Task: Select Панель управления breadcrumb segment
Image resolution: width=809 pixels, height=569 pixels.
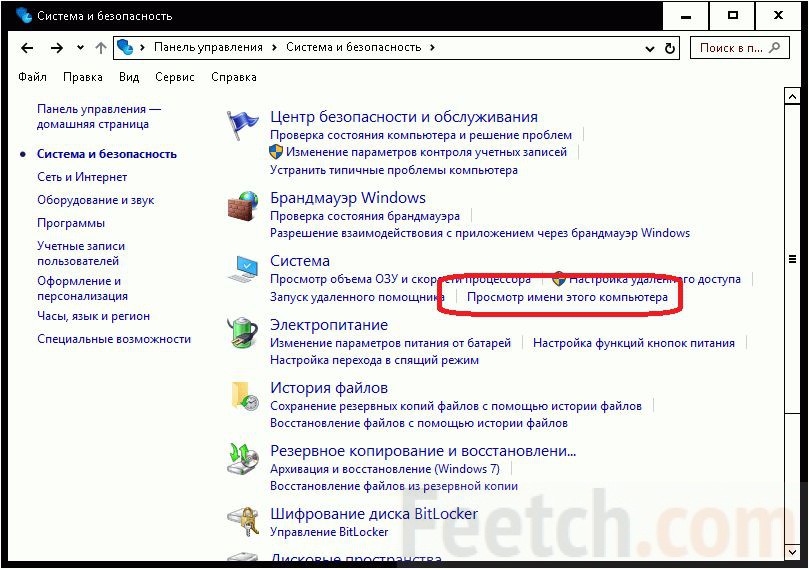Action: (208, 47)
